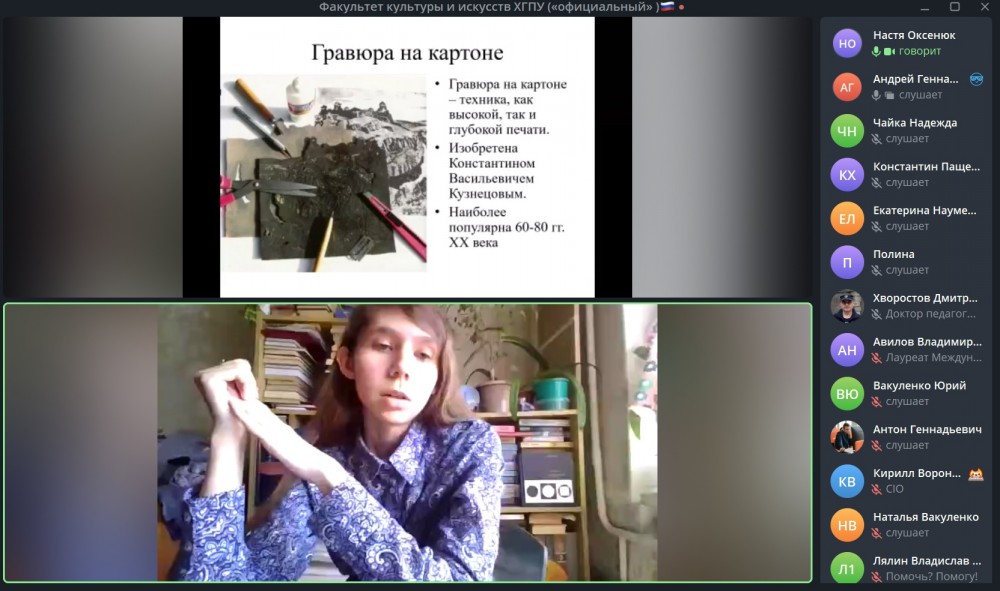Click the АГ avatar of Андрей Геннадьевич
This screenshot has height=591, width=1000.
click(x=847, y=87)
